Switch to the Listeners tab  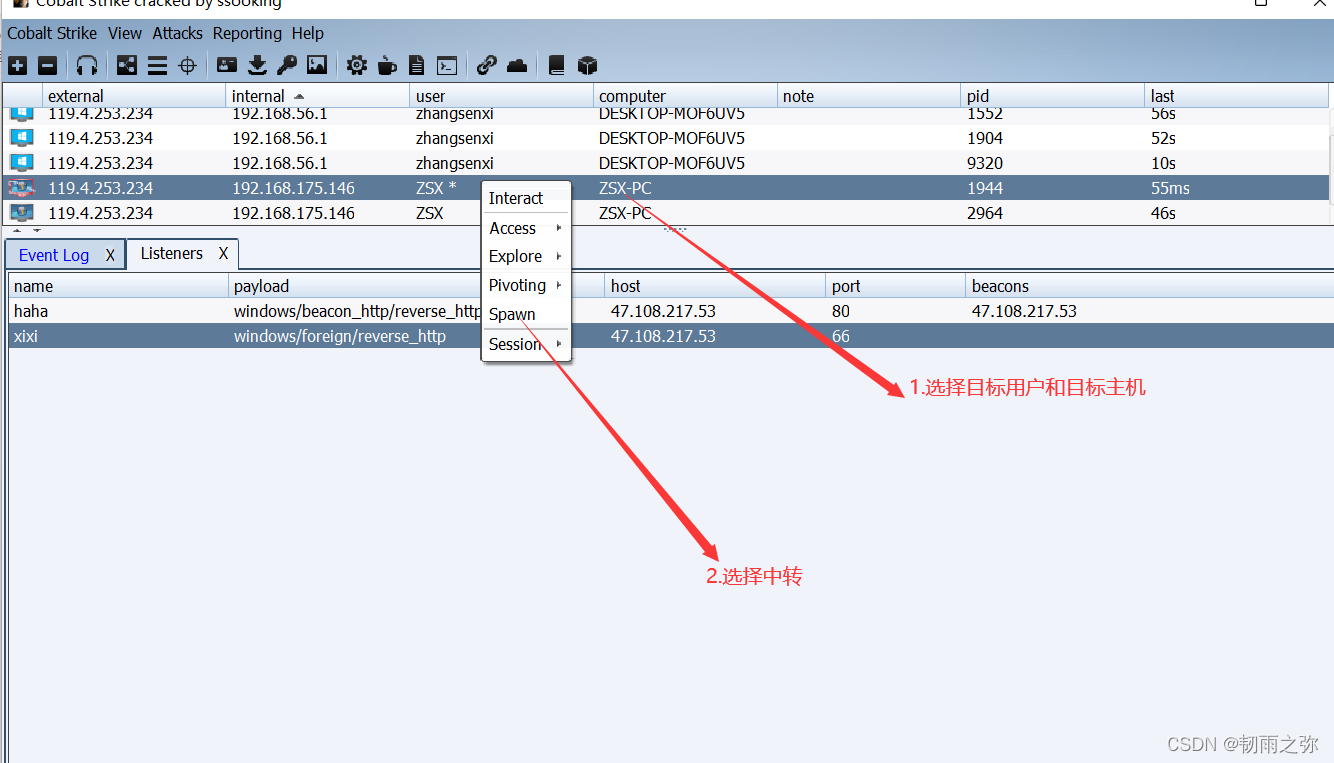point(172,253)
